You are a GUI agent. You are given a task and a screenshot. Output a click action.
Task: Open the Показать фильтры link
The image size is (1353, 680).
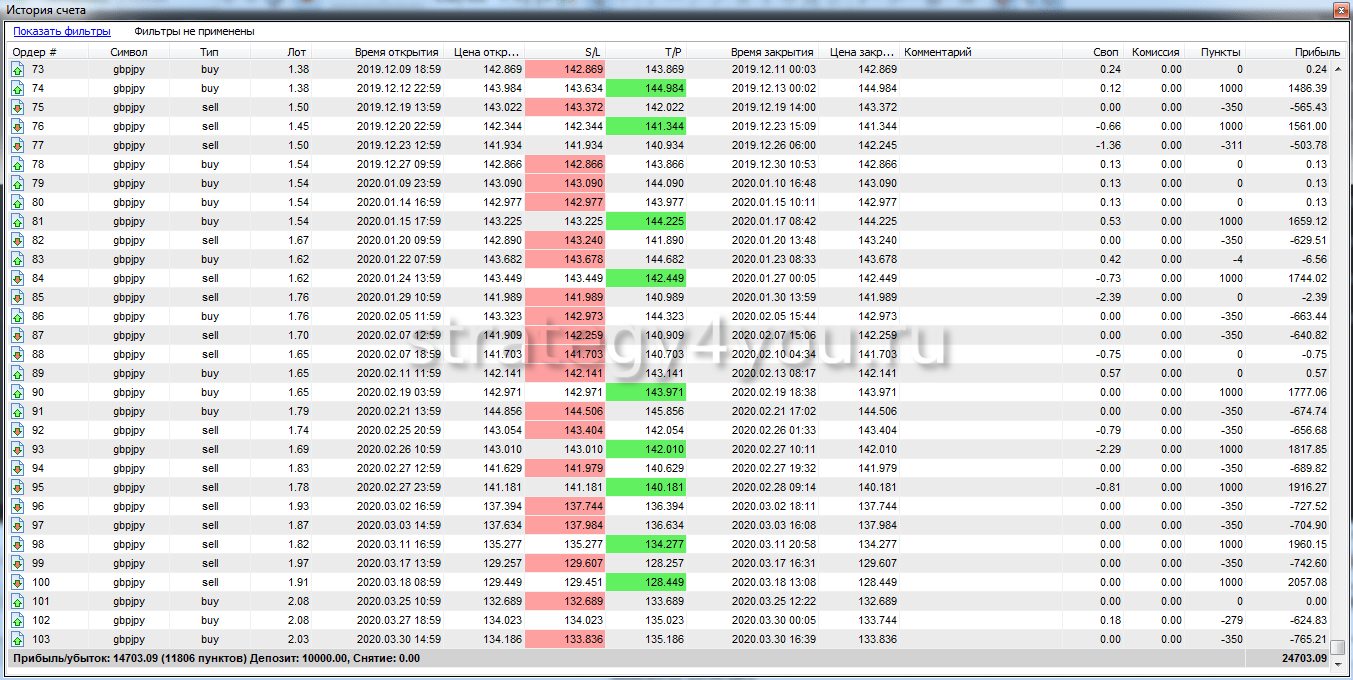coord(62,31)
